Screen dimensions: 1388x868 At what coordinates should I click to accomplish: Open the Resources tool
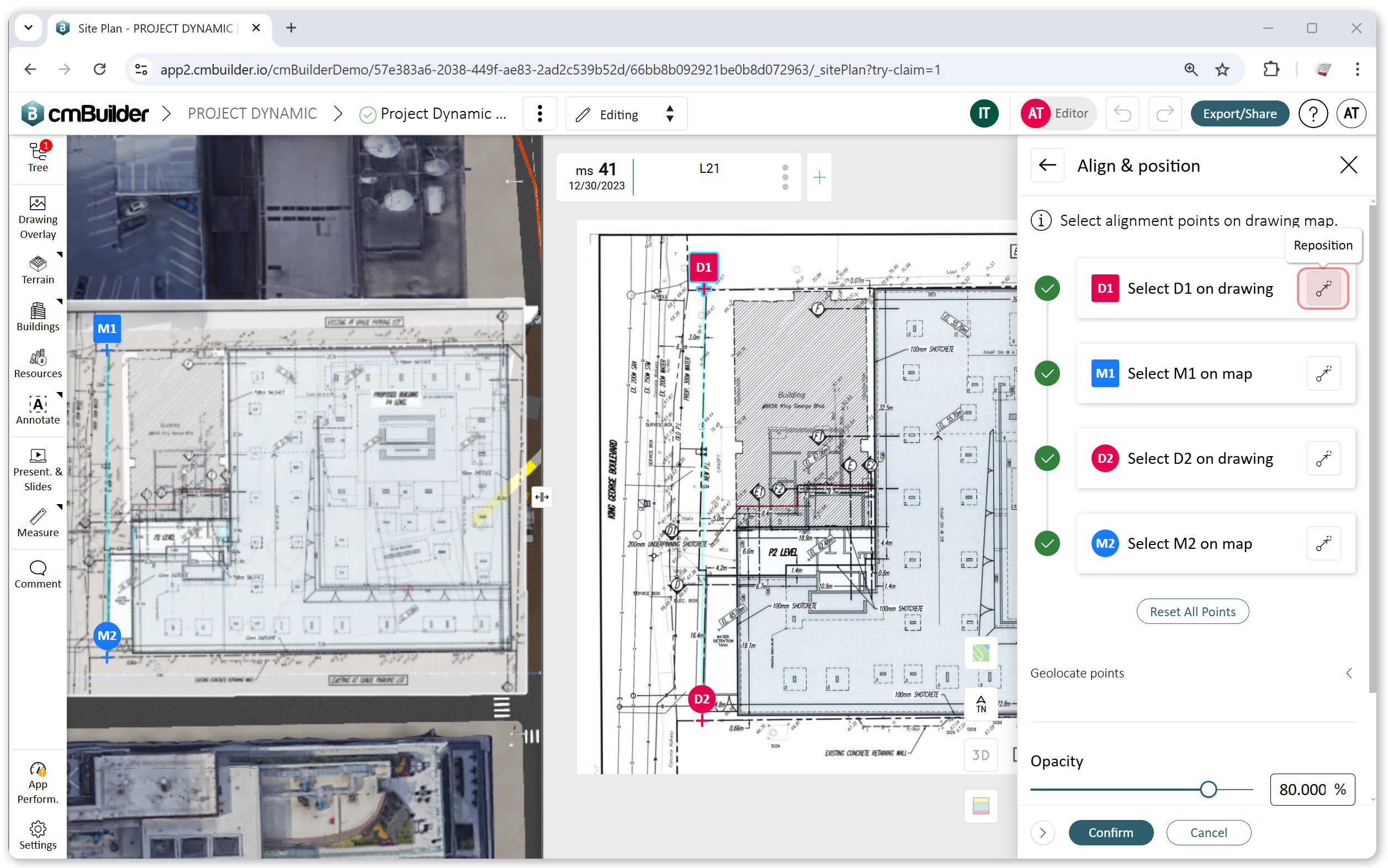[38, 364]
